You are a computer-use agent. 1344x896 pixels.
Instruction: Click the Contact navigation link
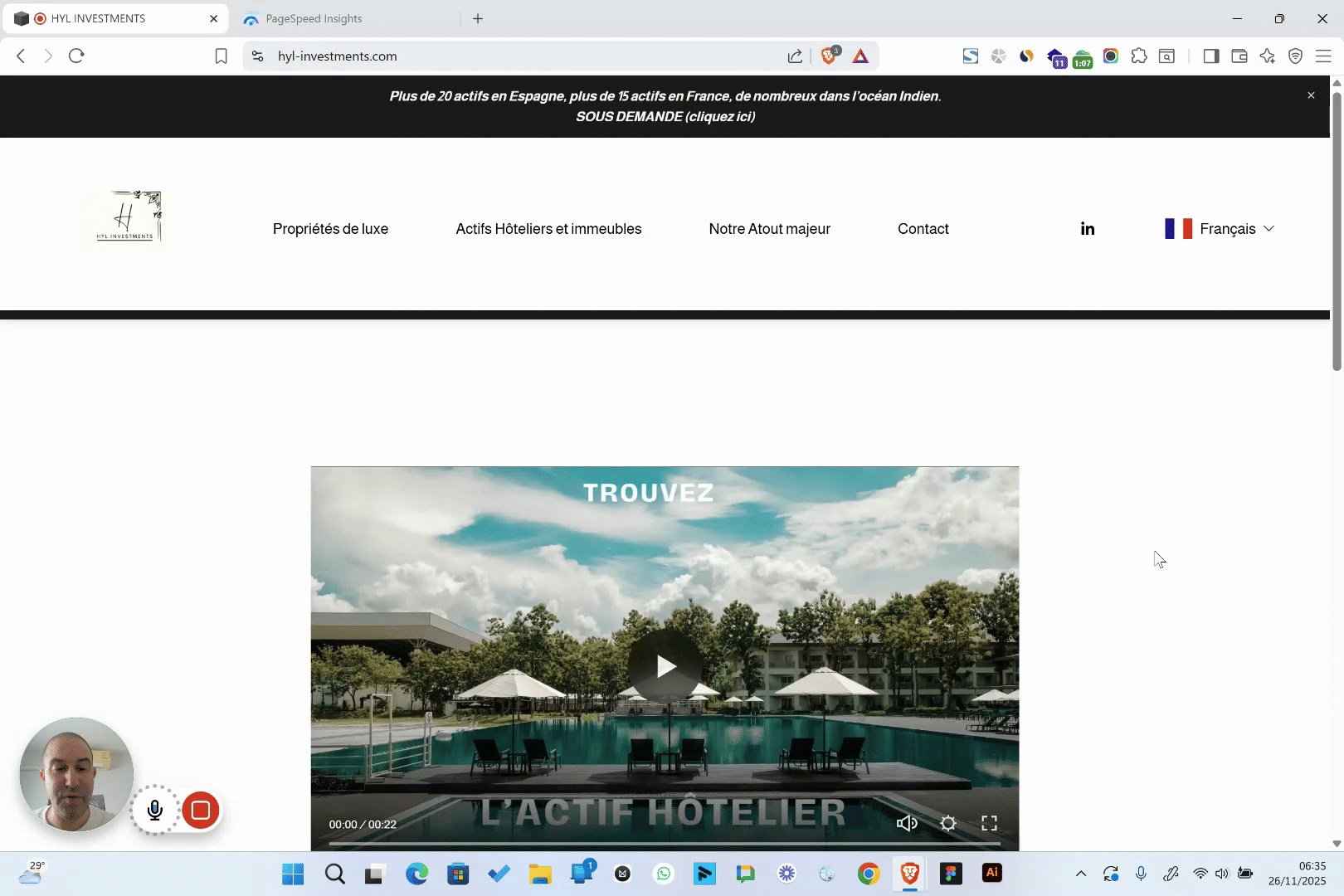click(x=923, y=229)
